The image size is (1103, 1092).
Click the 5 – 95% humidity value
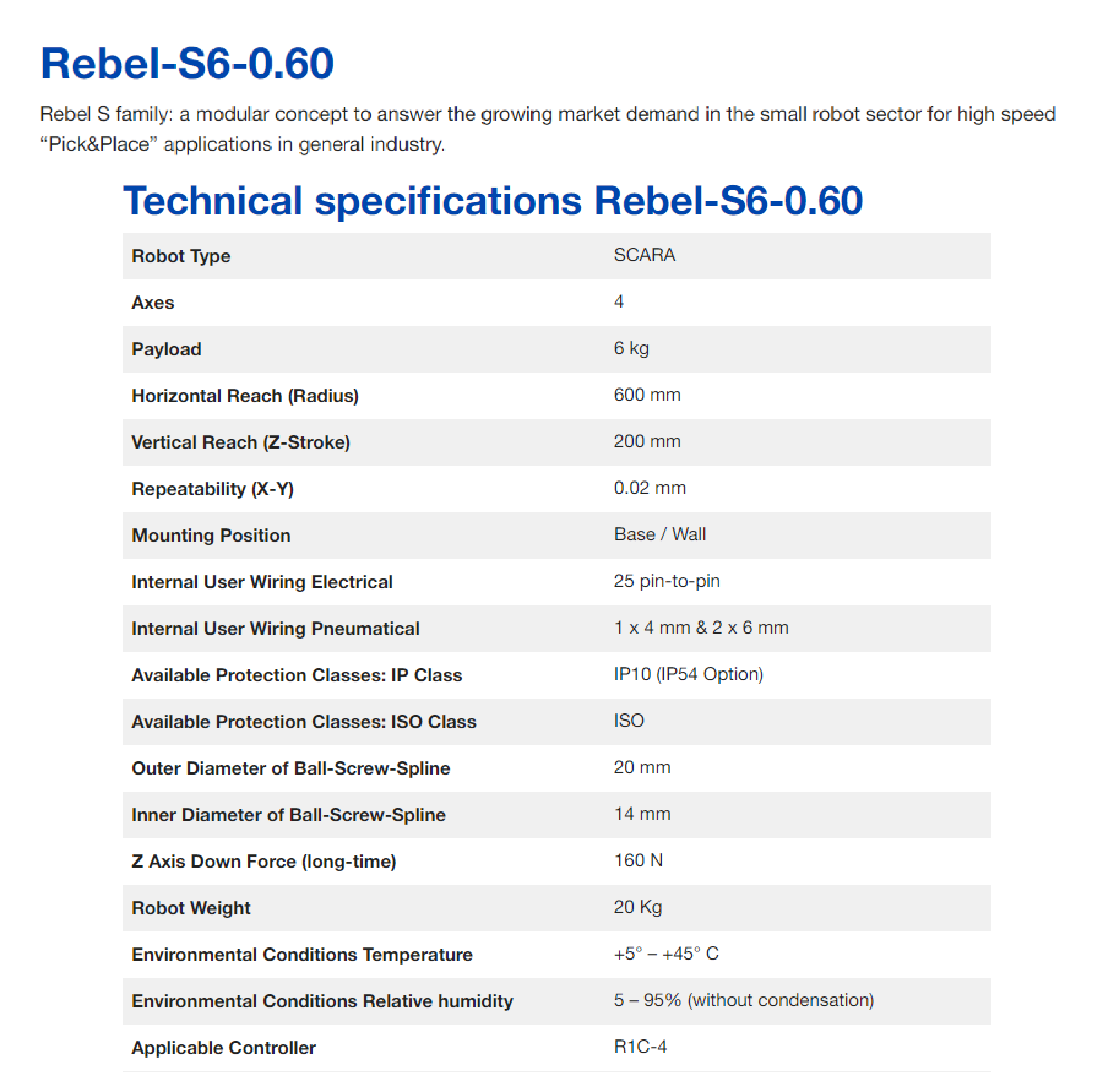coord(744,1000)
